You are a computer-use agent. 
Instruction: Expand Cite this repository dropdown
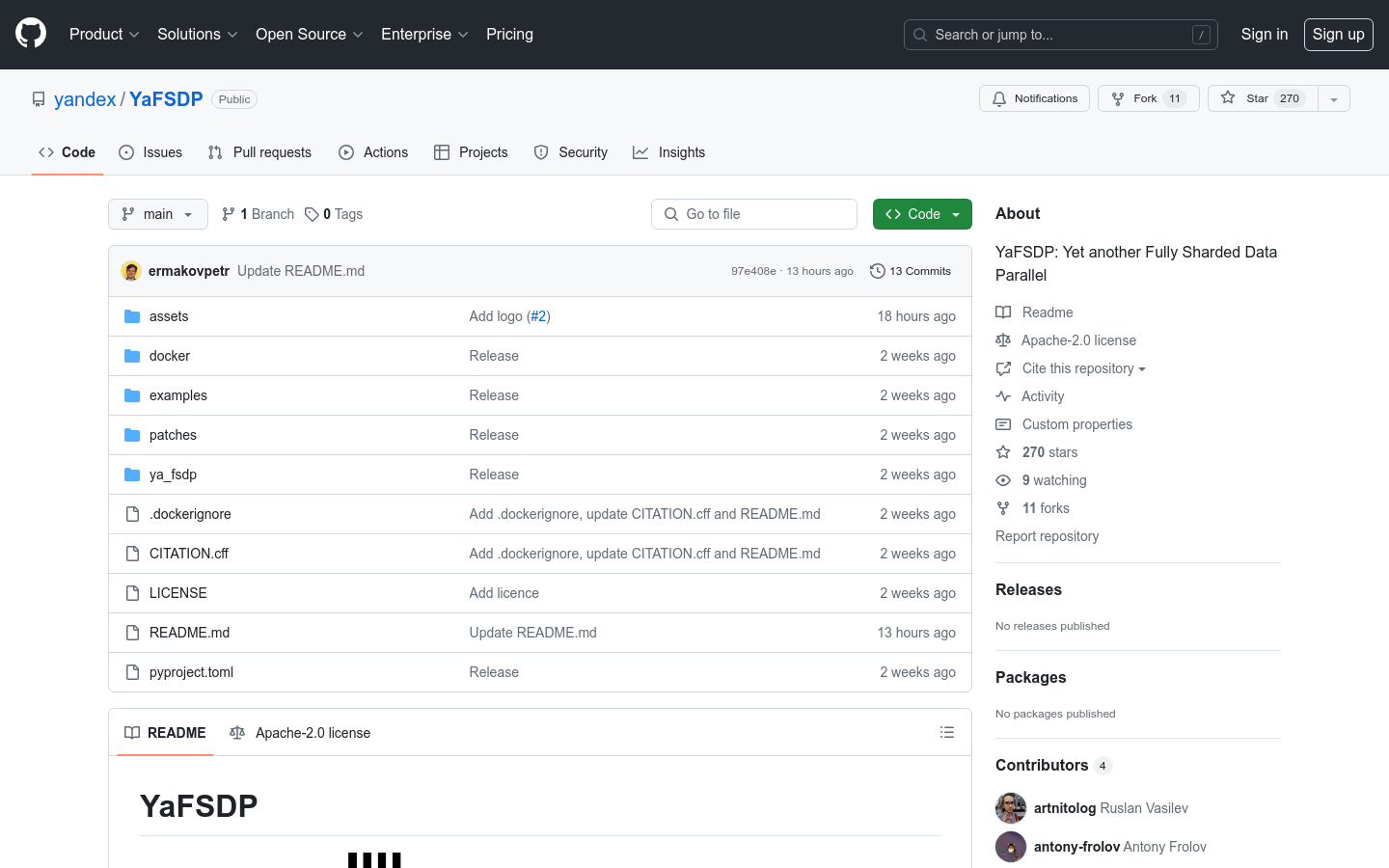pos(1084,368)
